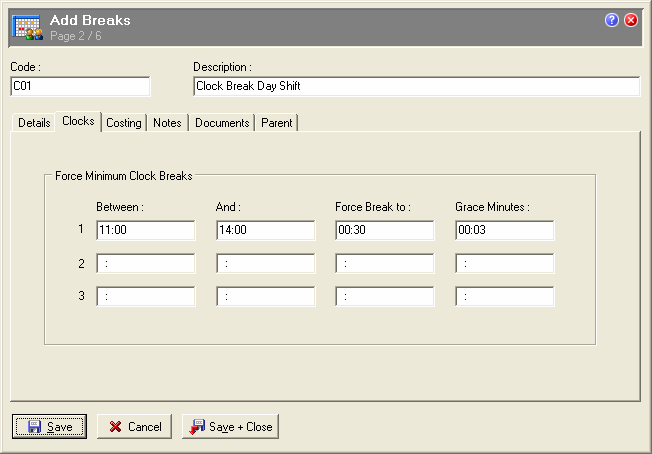Select the Force Break to field showing 00:30
652x454 pixels.
point(385,231)
